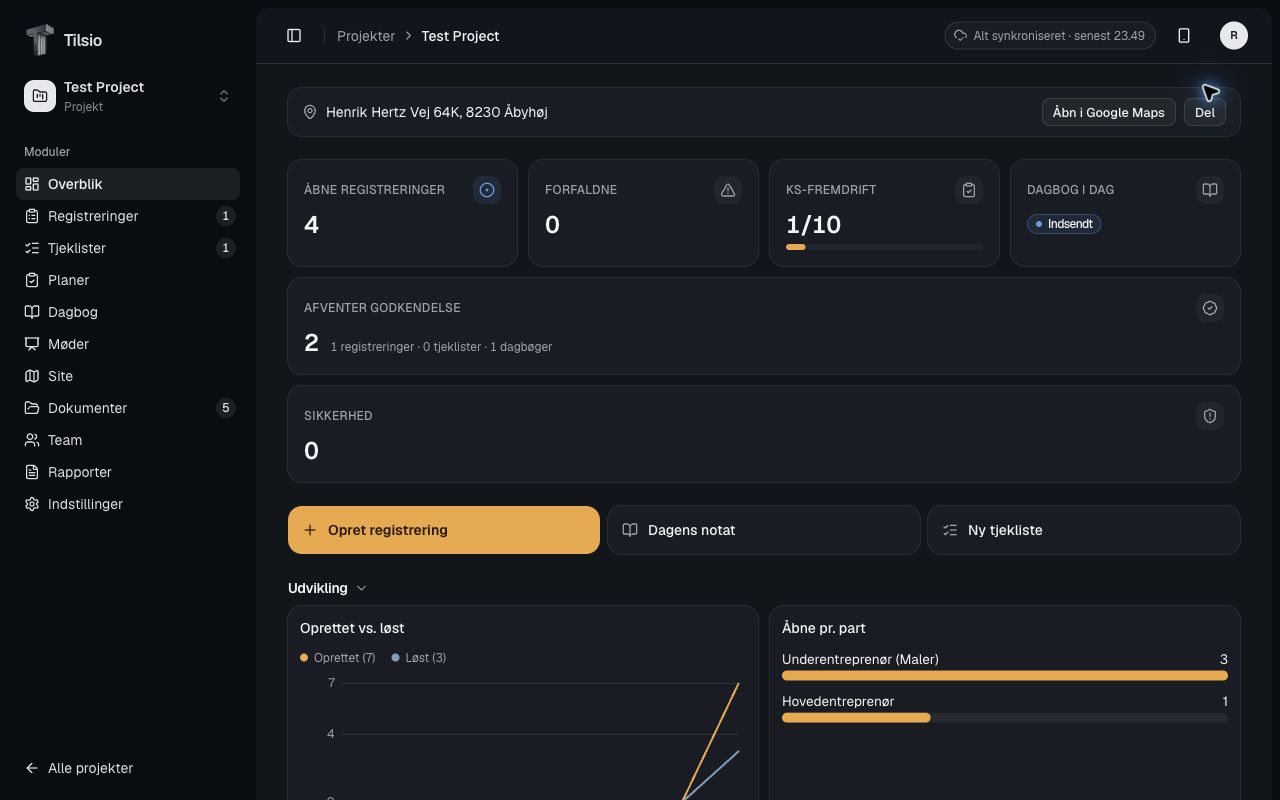This screenshot has height=800, width=1280.
Task: Open Indstillinger settings
Action: [128, 504]
